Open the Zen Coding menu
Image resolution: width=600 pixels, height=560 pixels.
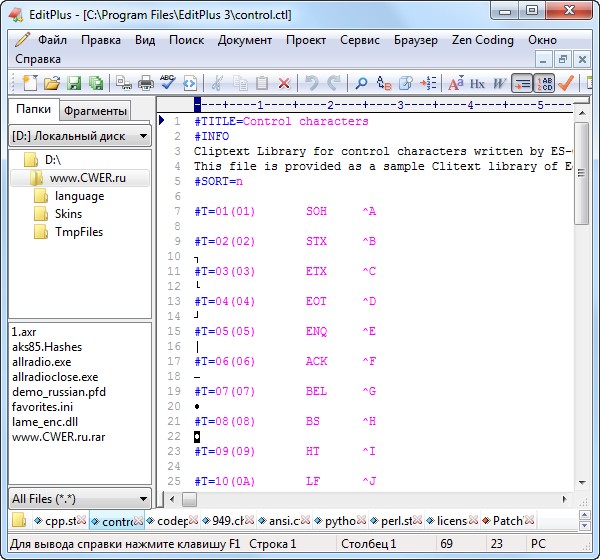481,40
